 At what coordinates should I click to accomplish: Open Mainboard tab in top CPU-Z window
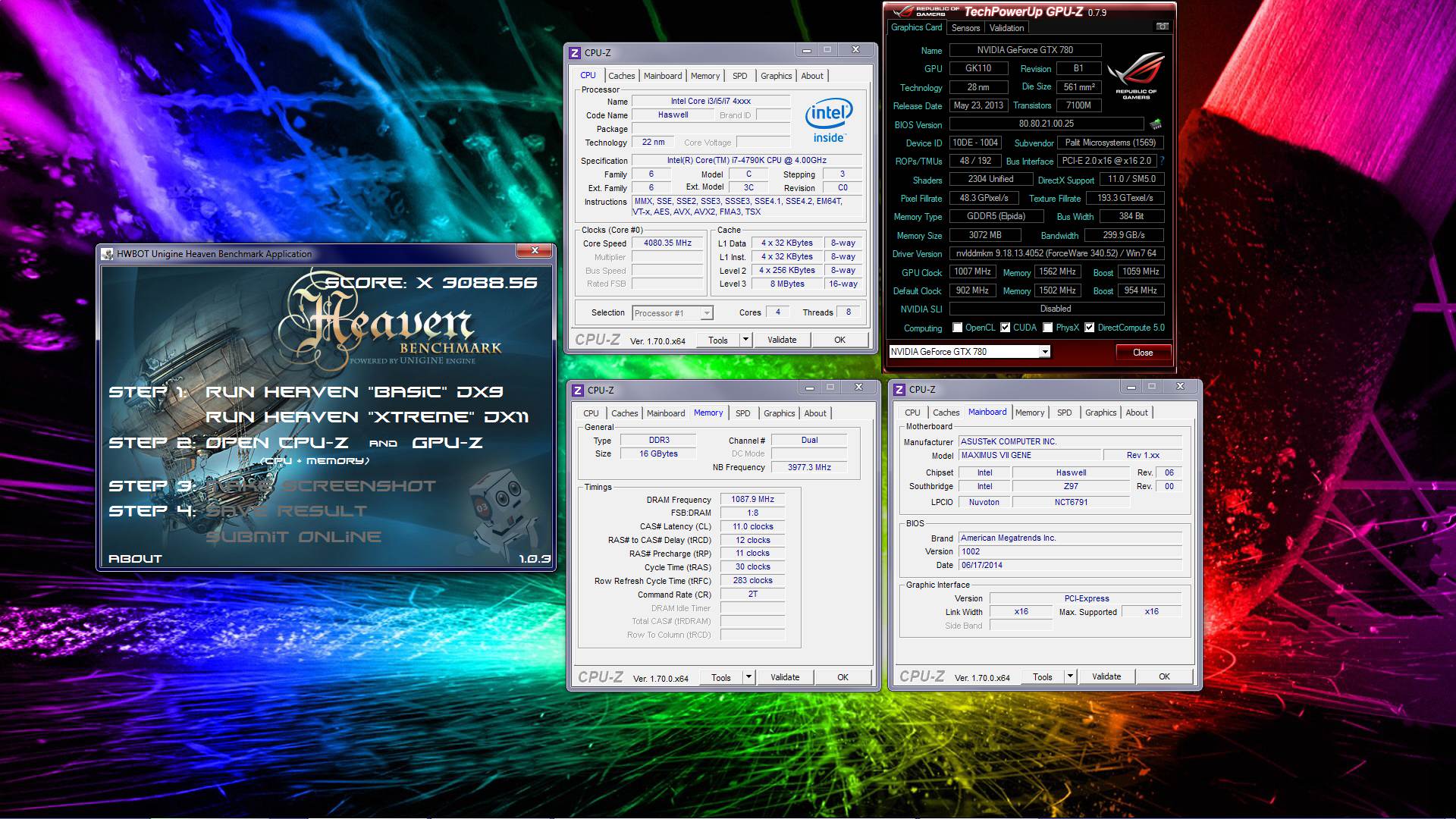[663, 76]
